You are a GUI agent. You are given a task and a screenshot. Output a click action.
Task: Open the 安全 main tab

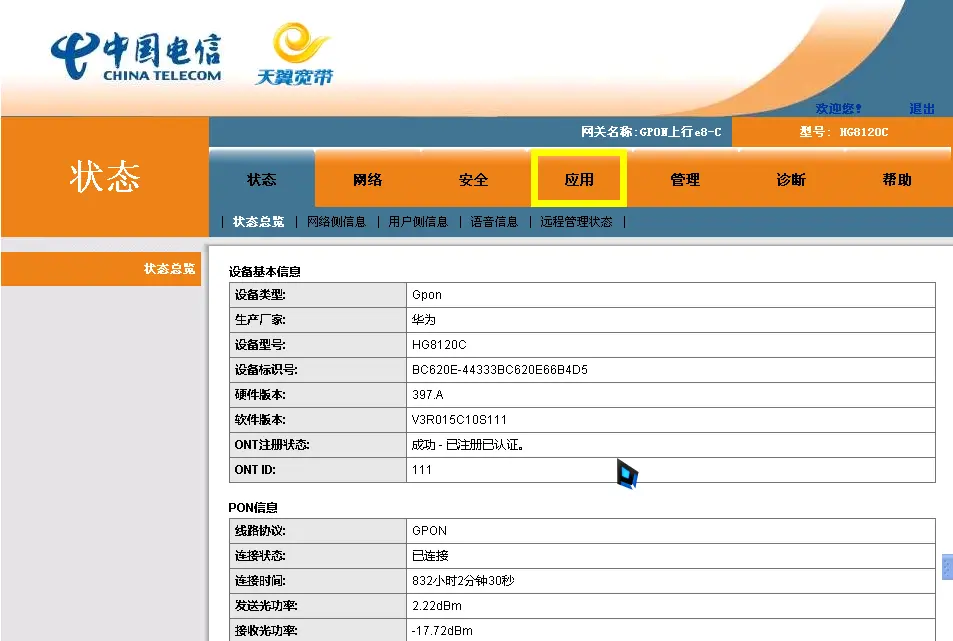(473, 179)
